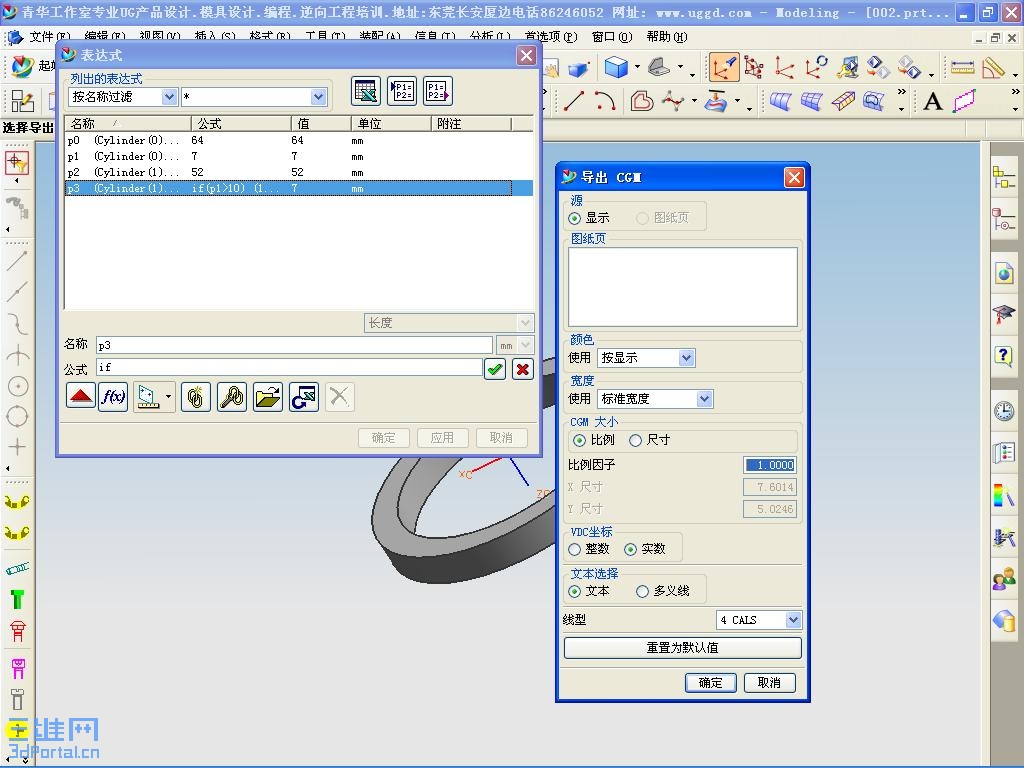Screen dimensions: 1024x768
Task: Click 确定 in the 导出 CGM dialog
Action: tap(711, 683)
